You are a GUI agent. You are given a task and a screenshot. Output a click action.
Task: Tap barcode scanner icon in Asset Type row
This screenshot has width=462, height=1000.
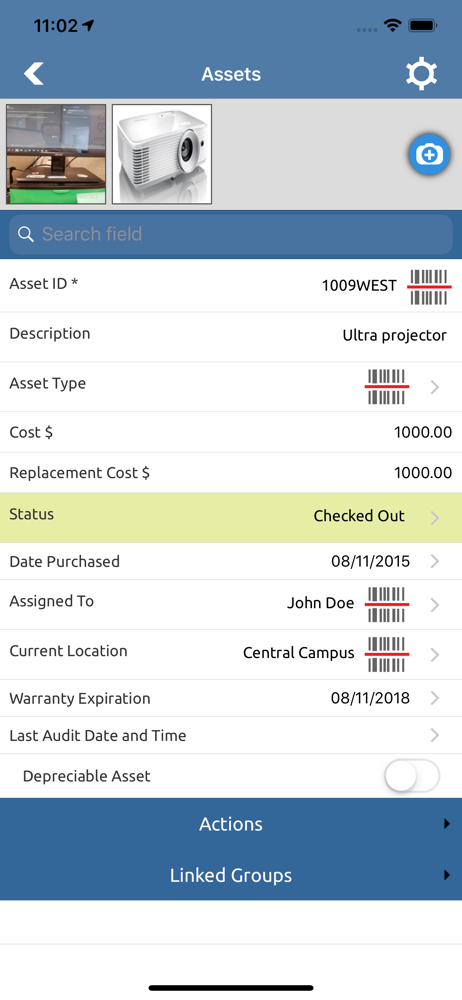[x=387, y=386]
